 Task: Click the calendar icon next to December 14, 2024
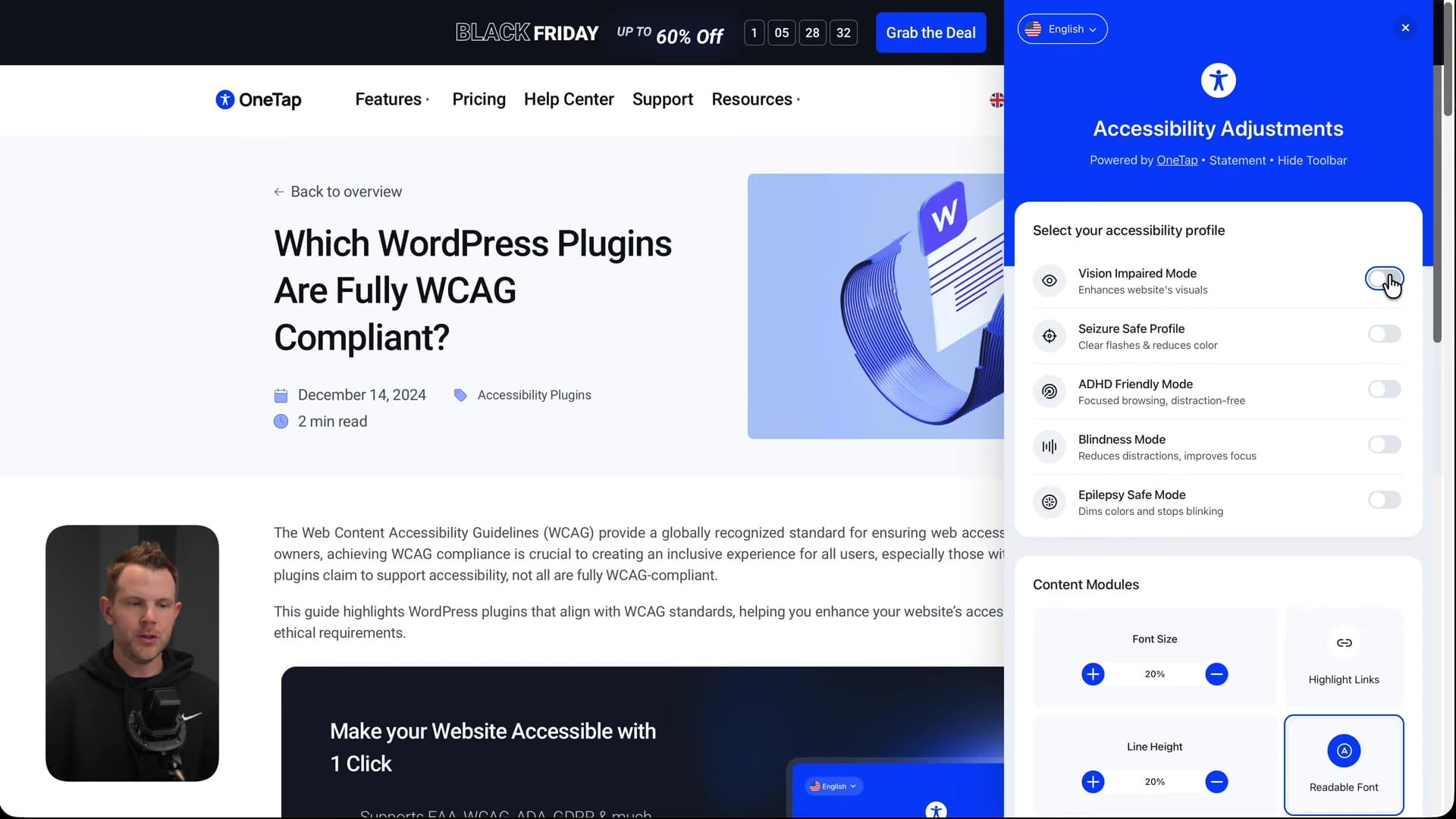tap(281, 395)
